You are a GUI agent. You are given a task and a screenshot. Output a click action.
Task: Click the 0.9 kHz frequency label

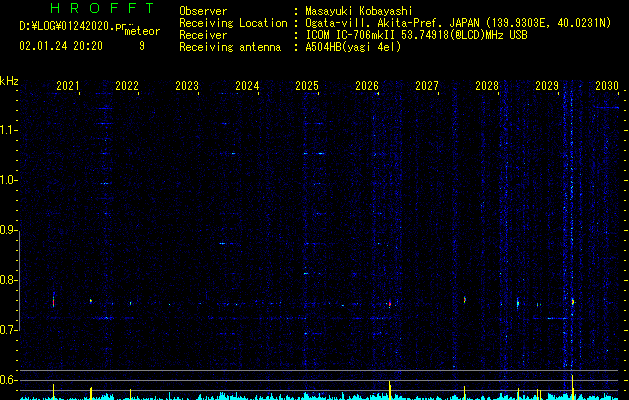pyautogui.click(x=8, y=230)
